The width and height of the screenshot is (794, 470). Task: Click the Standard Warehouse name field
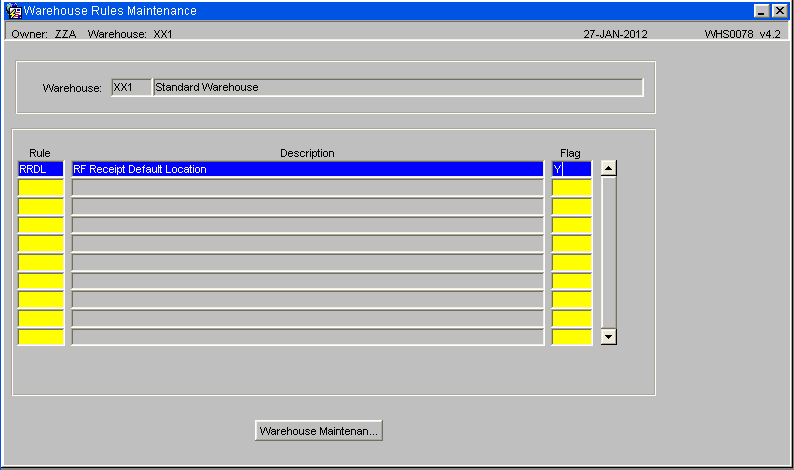[x=398, y=87]
